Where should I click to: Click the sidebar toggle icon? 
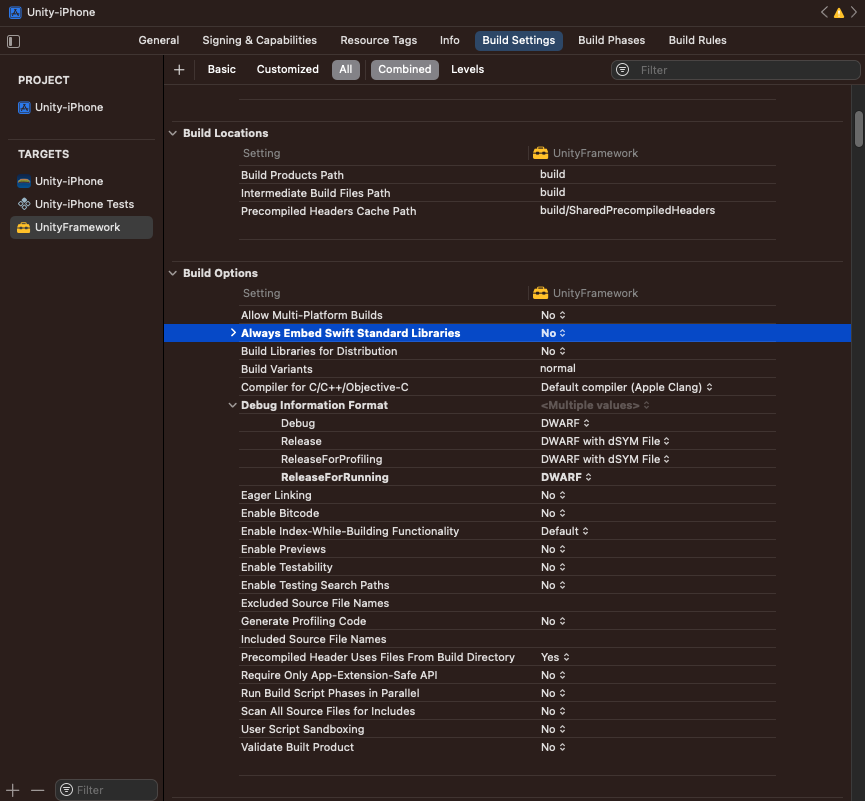pyautogui.click(x=13, y=41)
